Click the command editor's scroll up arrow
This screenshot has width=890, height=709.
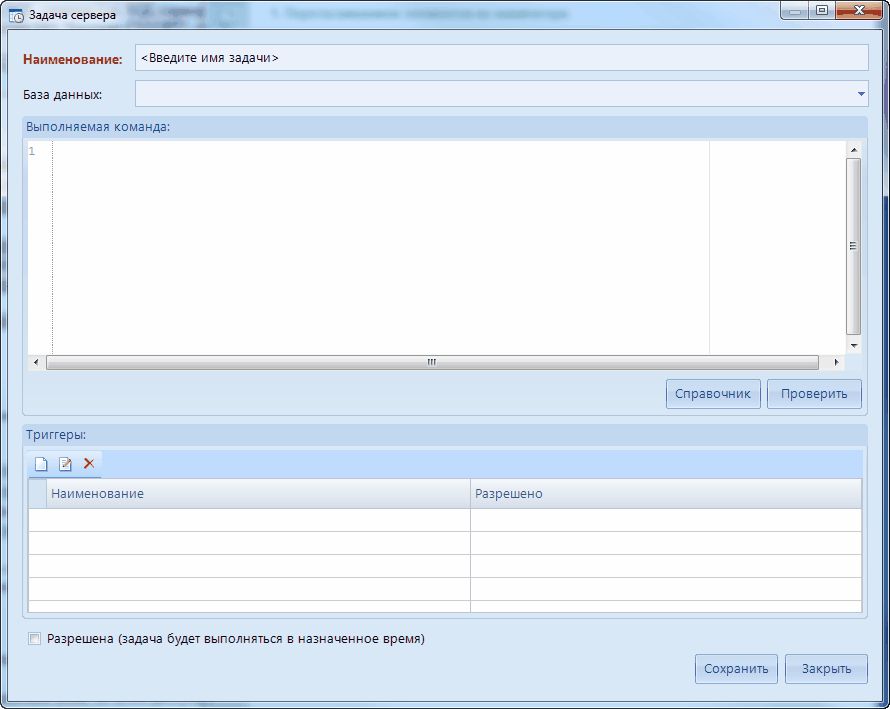[853, 149]
